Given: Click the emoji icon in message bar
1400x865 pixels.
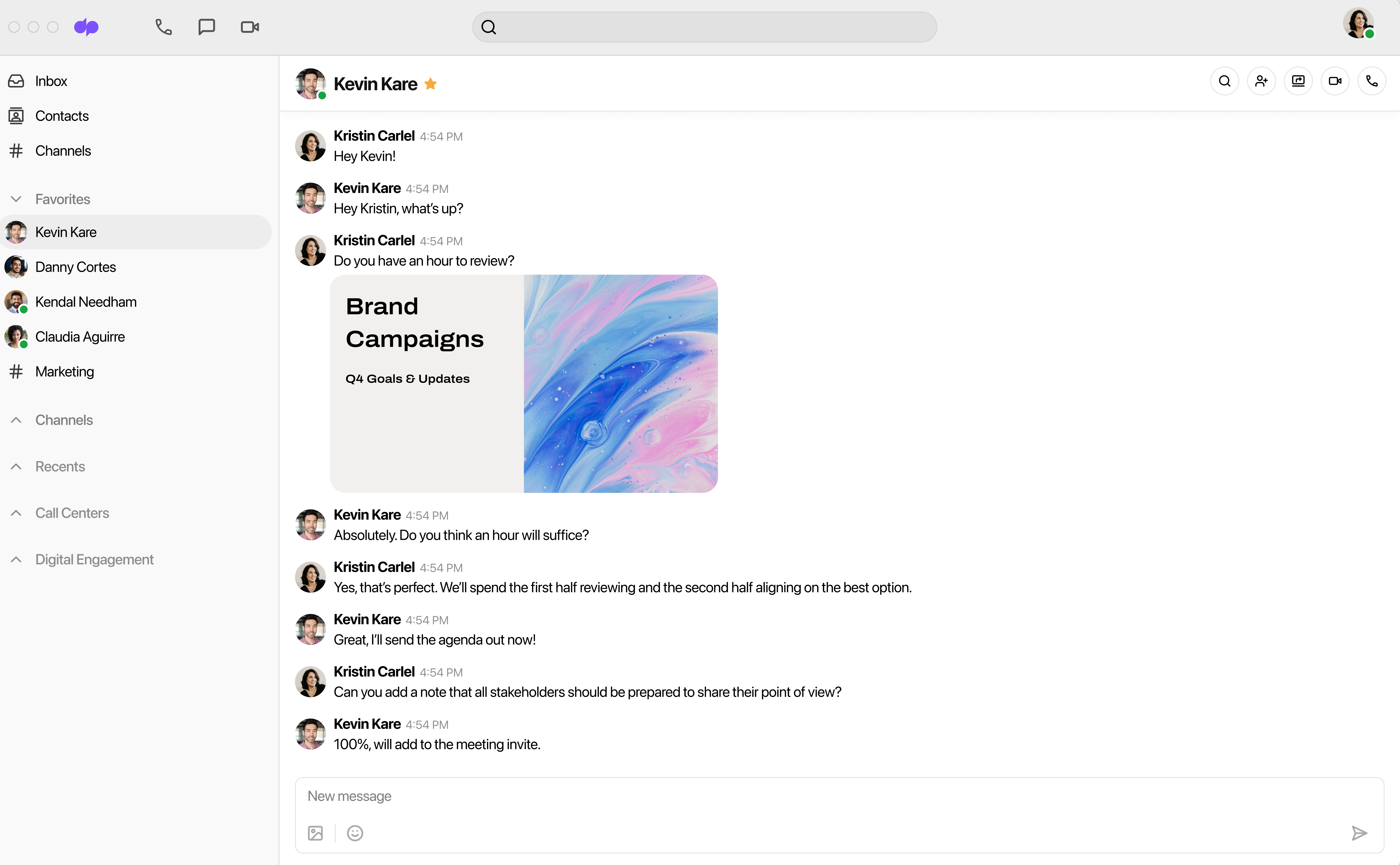Looking at the screenshot, I should coord(355,833).
